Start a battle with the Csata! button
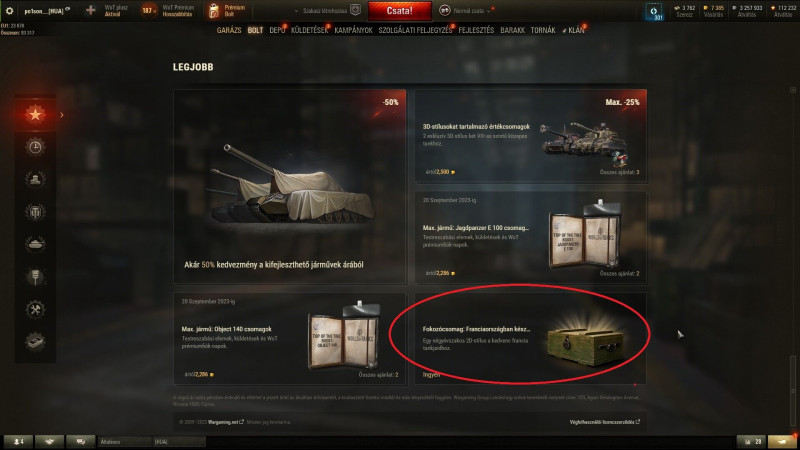800x450 pixels. (x=399, y=10)
